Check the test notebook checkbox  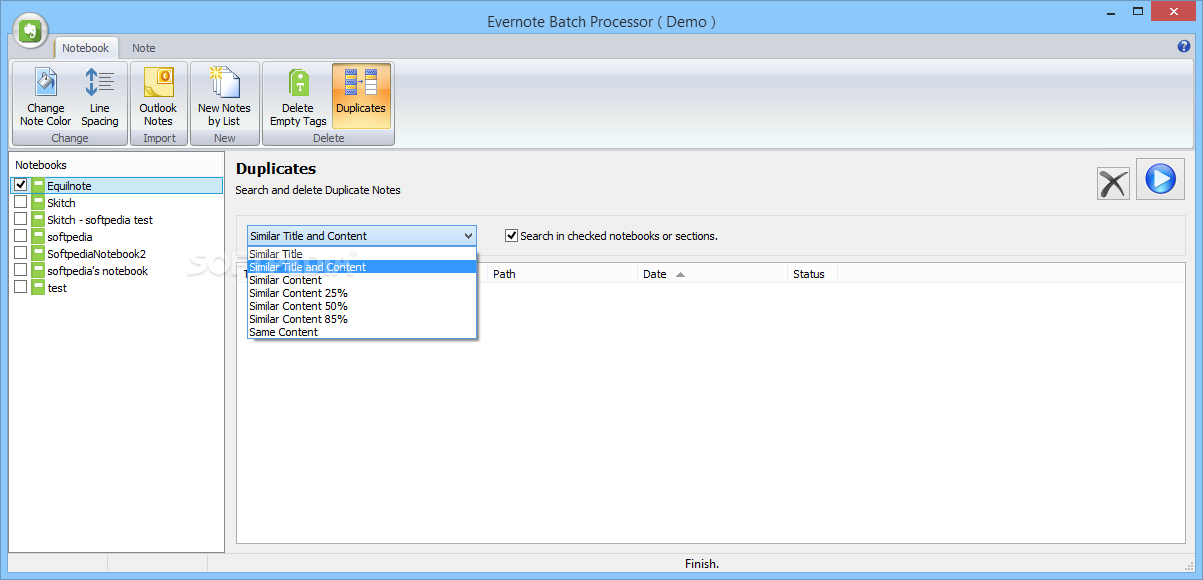click(x=21, y=288)
